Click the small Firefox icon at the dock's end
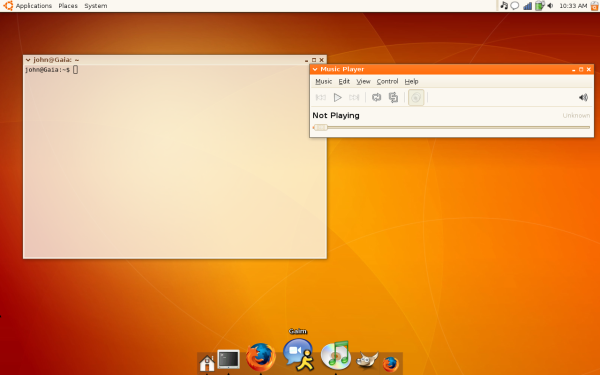600x375 pixels. tap(391, 364)
